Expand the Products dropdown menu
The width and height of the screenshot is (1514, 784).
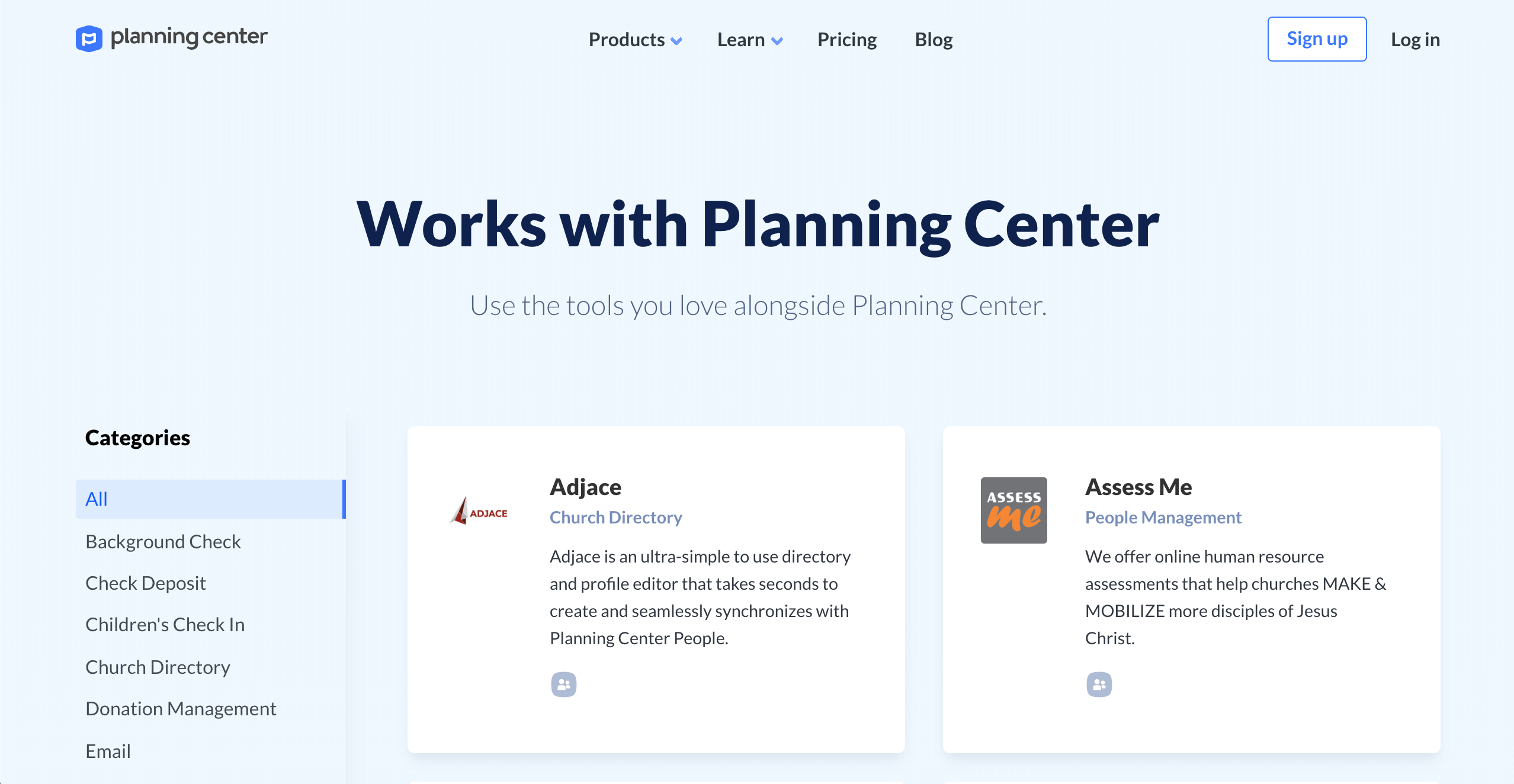click(x=635, y=40)
